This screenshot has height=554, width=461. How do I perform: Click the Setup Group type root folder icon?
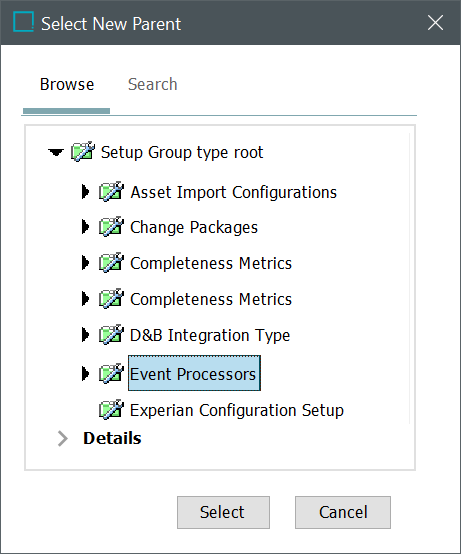tap(83, 152)
